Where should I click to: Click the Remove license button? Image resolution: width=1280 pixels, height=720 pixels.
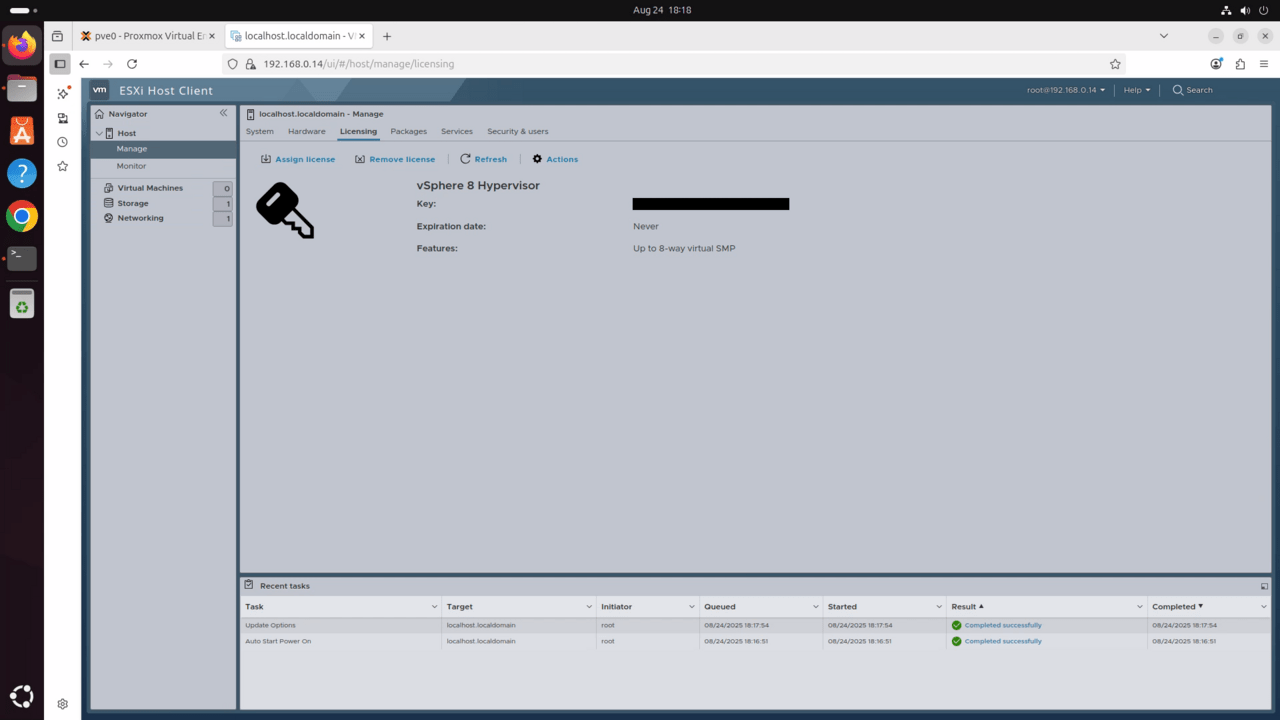pyautogui.click(x=395, y=159)
